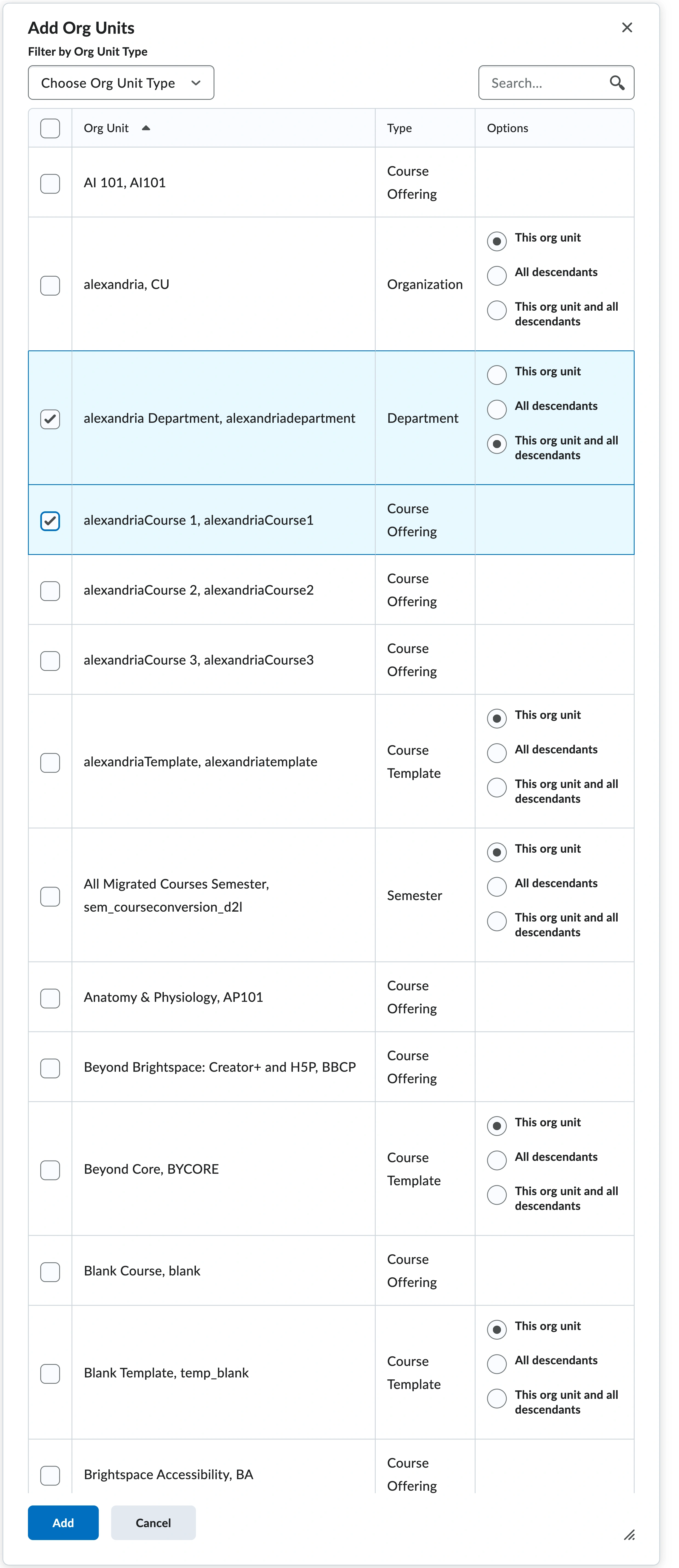
Task: Select 'All descendants' for alexandriaTemplate
Action: [x=497, y=752]
